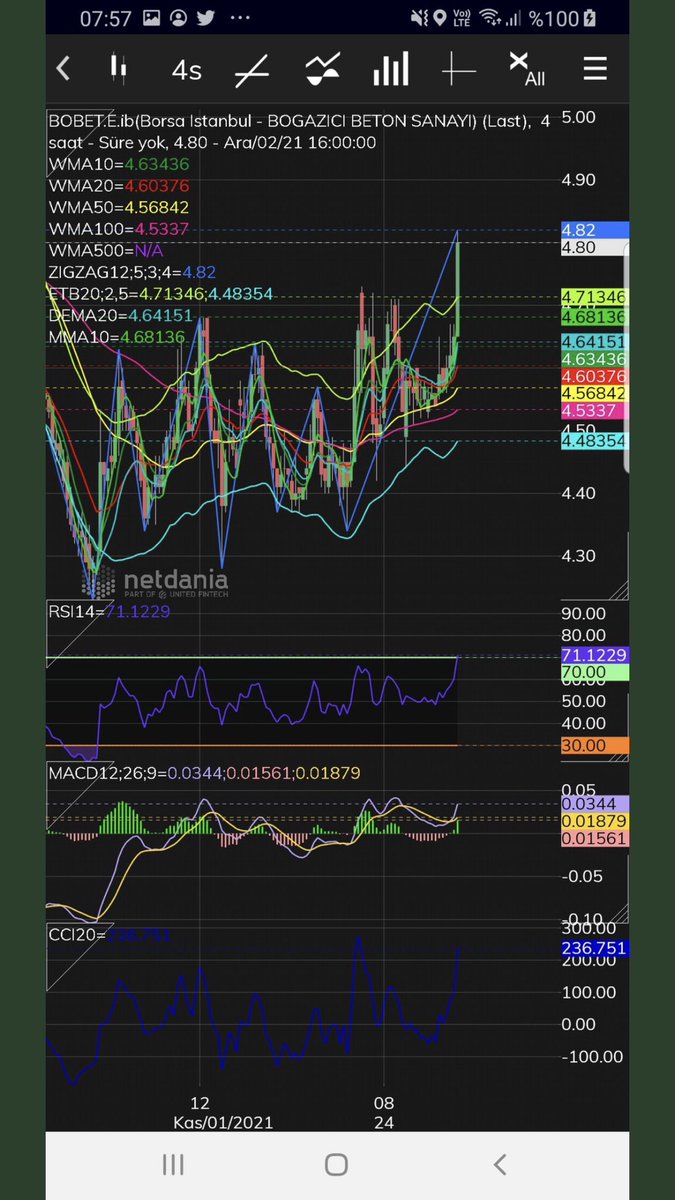Change the 4s timeframe setting
The image size is (675, 1200).
point(186,70)
